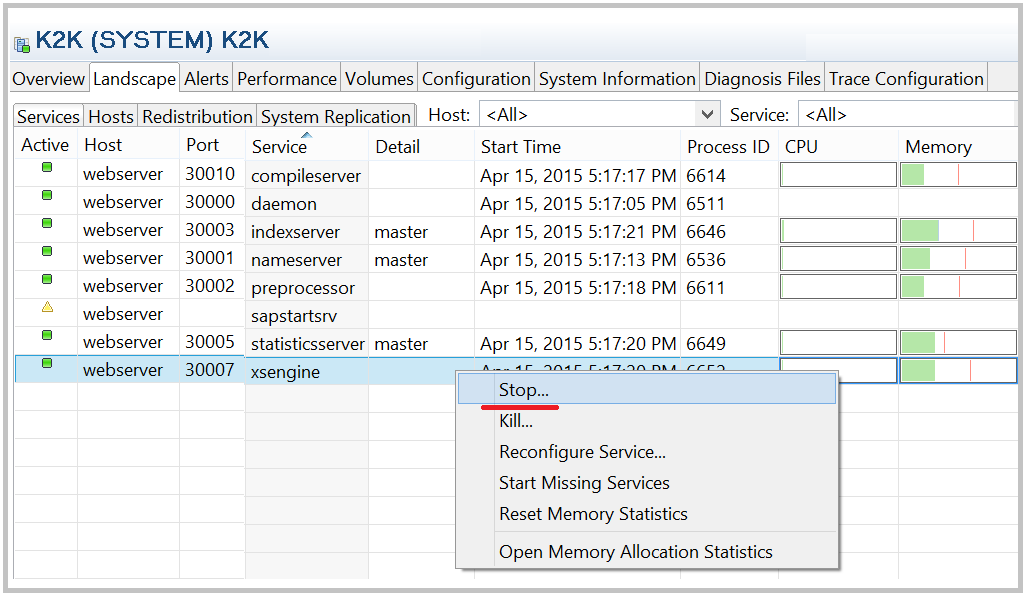Viewport: 1024px width, 596px height.
Task: Choose Stop... from the context menu
Action: click(647, 390)
